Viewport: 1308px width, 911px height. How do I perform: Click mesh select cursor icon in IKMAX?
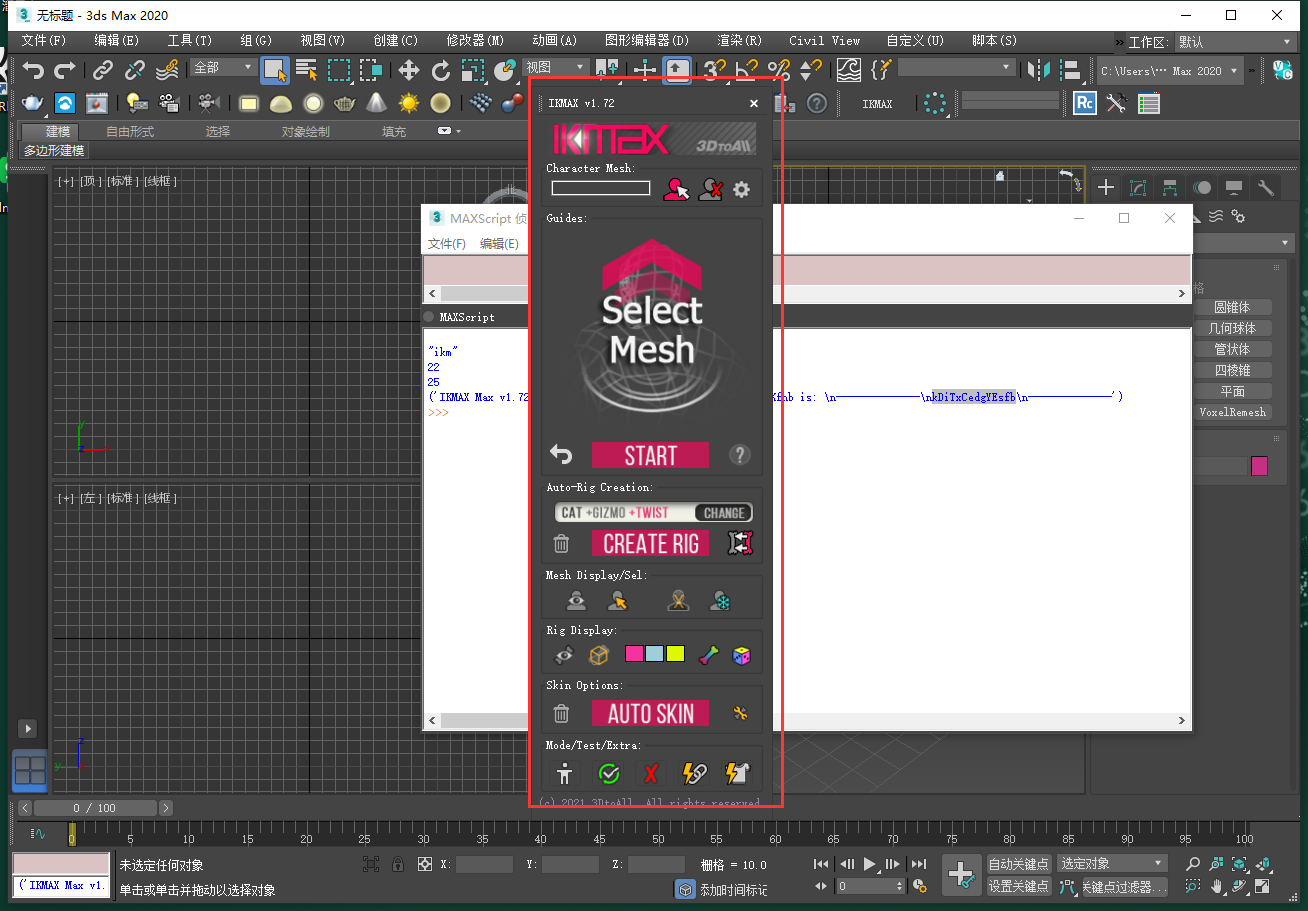pyautogui.click(x=618, y=601)
